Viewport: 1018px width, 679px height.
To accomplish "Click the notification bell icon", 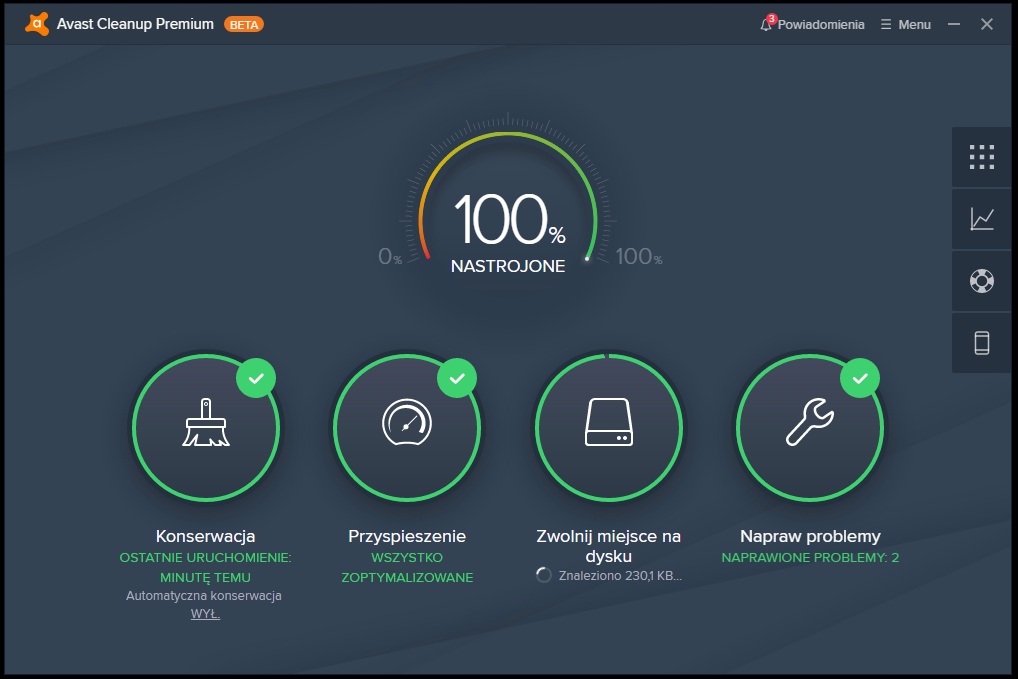I will [767, 24].
